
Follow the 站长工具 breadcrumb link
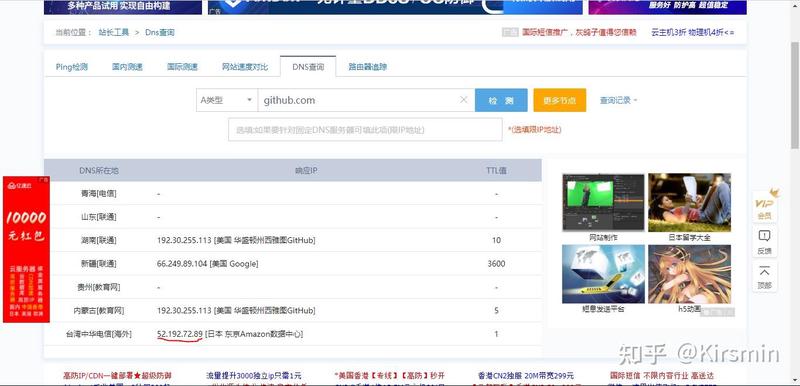click(114, 32)
